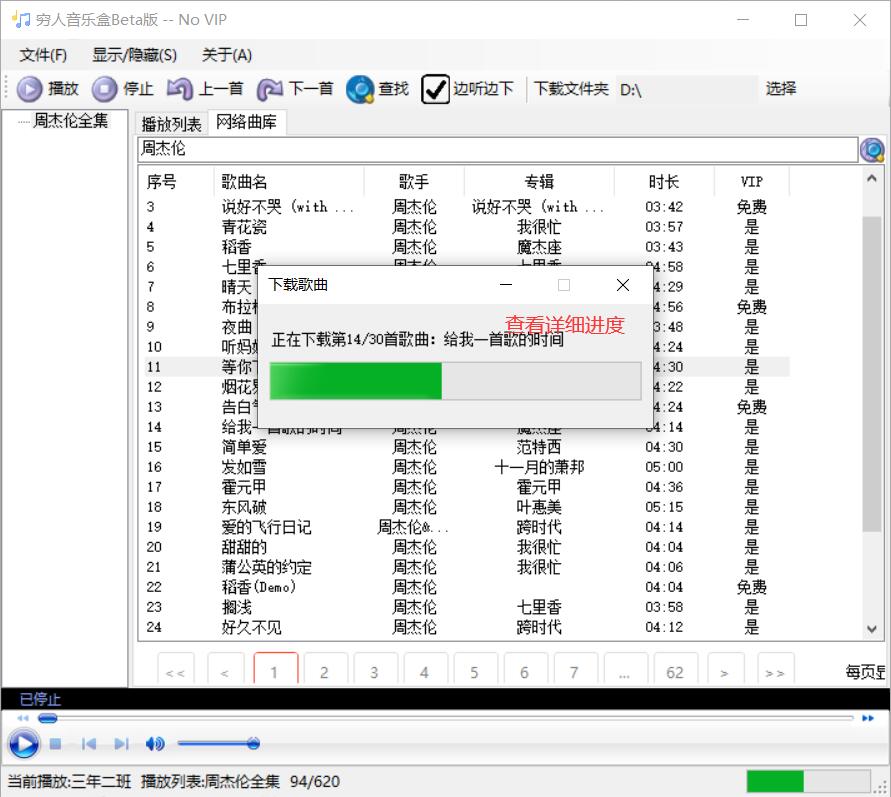Click the player bar round play button
The height and width of the screenshot is (797, 891).
(24, 744)
